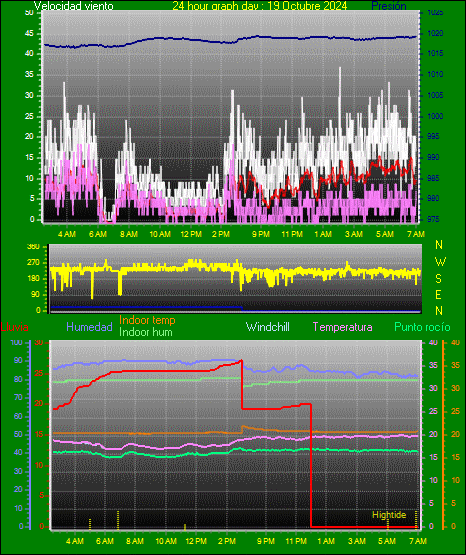Image resolution: width=466 pixels, height=555 pixels.
Task: Click '2 PM' on the bottom graph axis
Action: tap(227, 541)
